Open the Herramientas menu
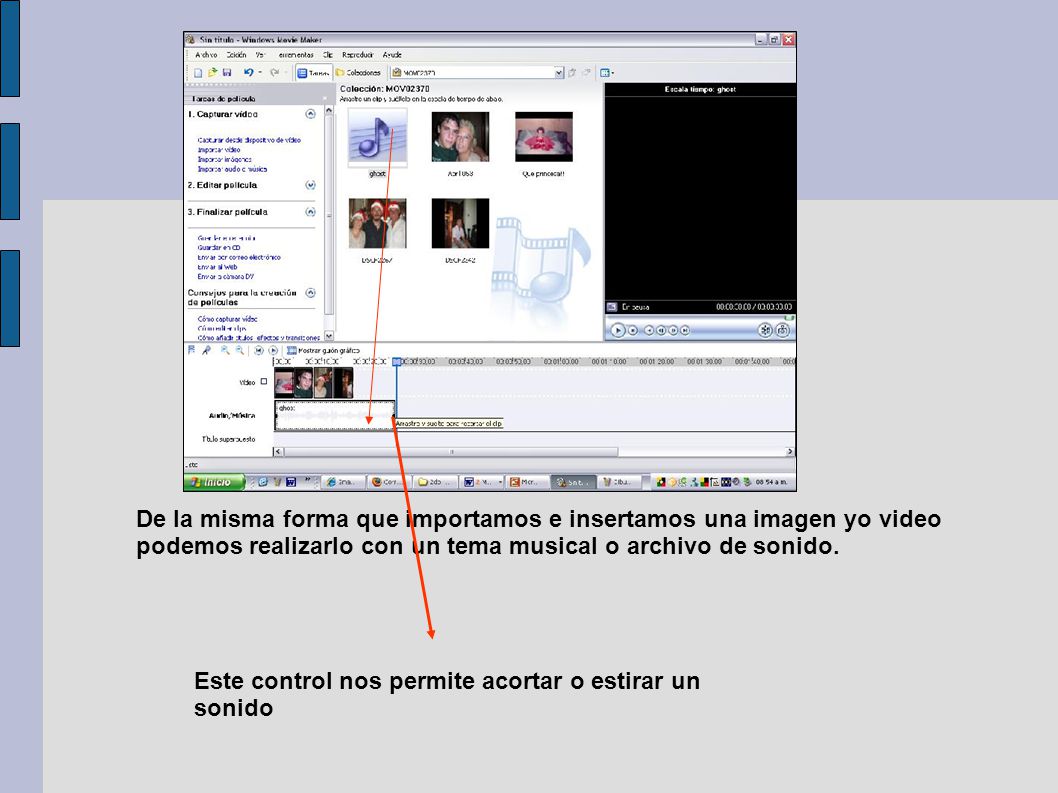 [296, 55]
